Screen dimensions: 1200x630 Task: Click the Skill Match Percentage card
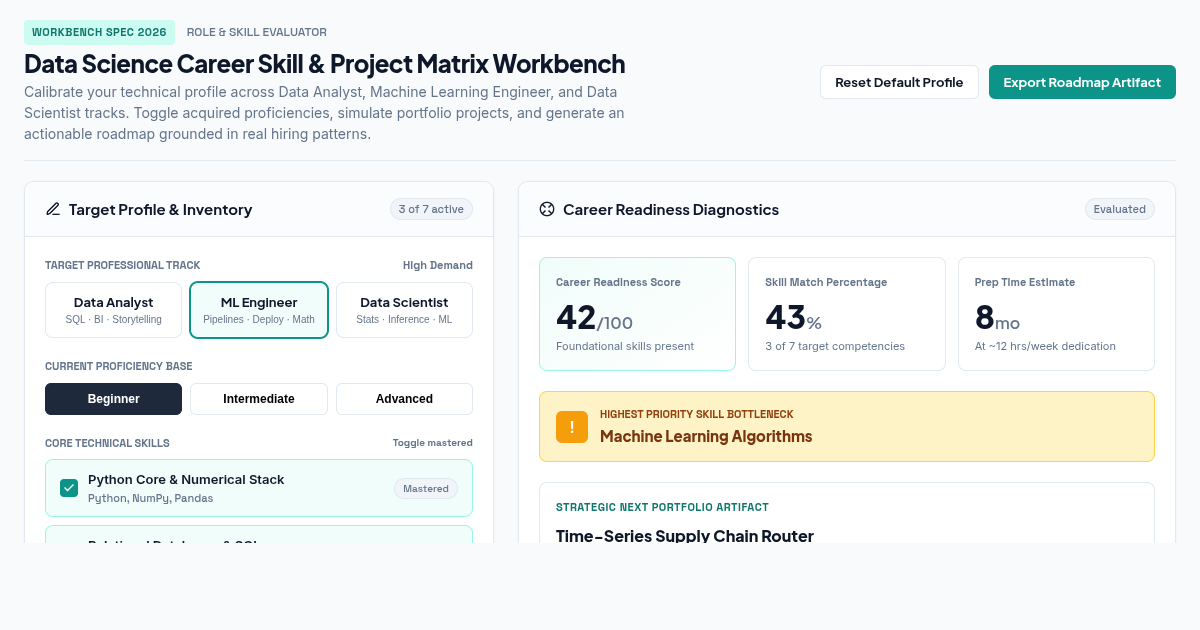pos(847,314)
